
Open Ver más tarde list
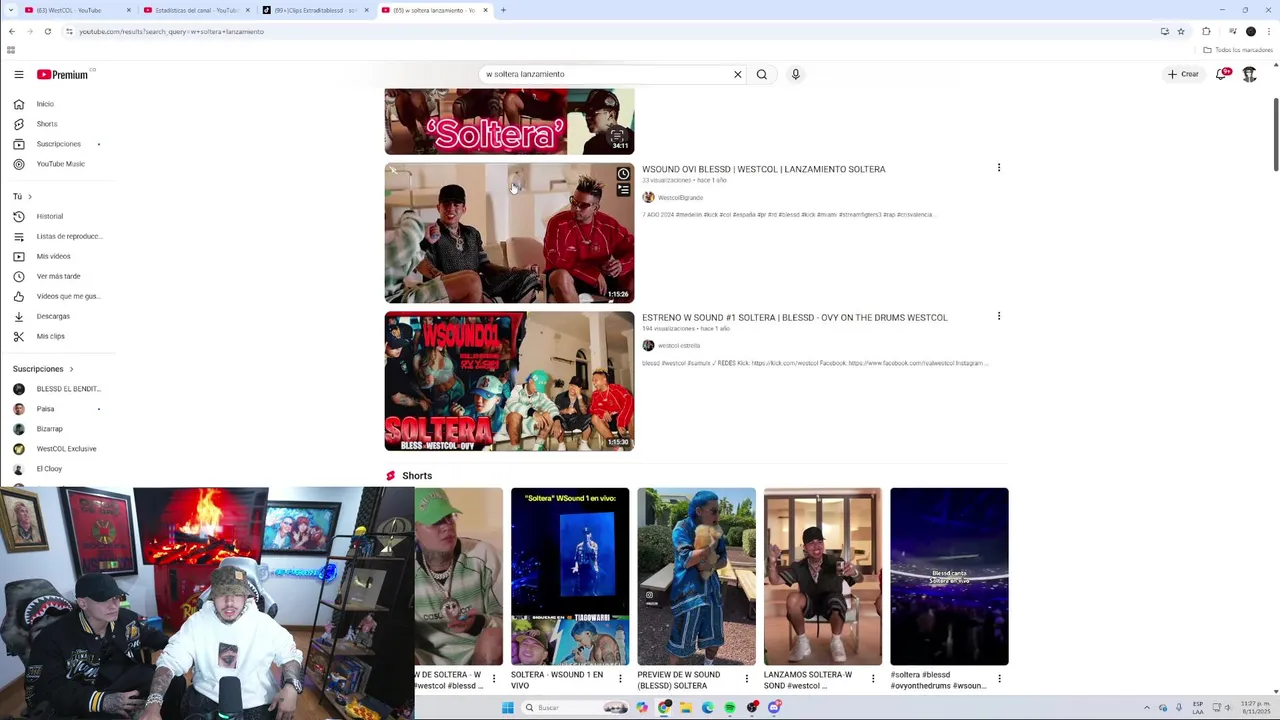pos(57,276)
